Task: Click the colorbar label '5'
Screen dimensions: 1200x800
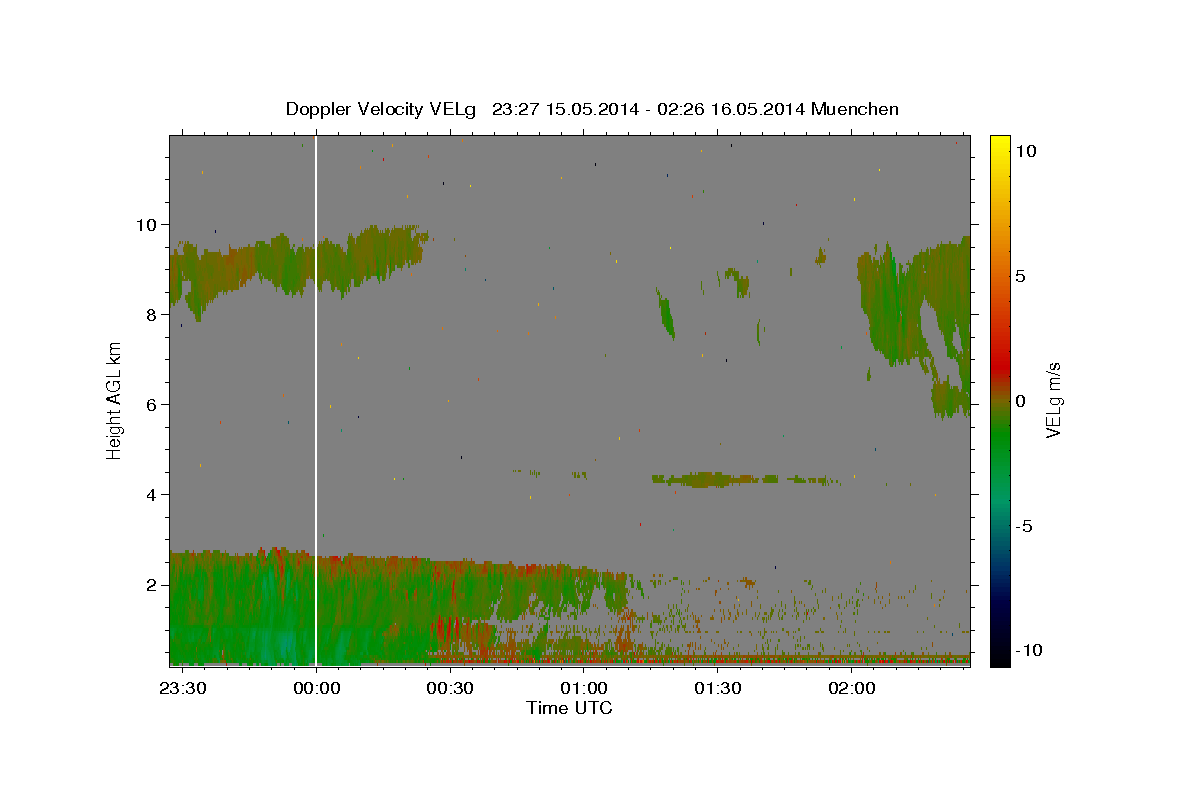Action: (x=1020, y=276)
